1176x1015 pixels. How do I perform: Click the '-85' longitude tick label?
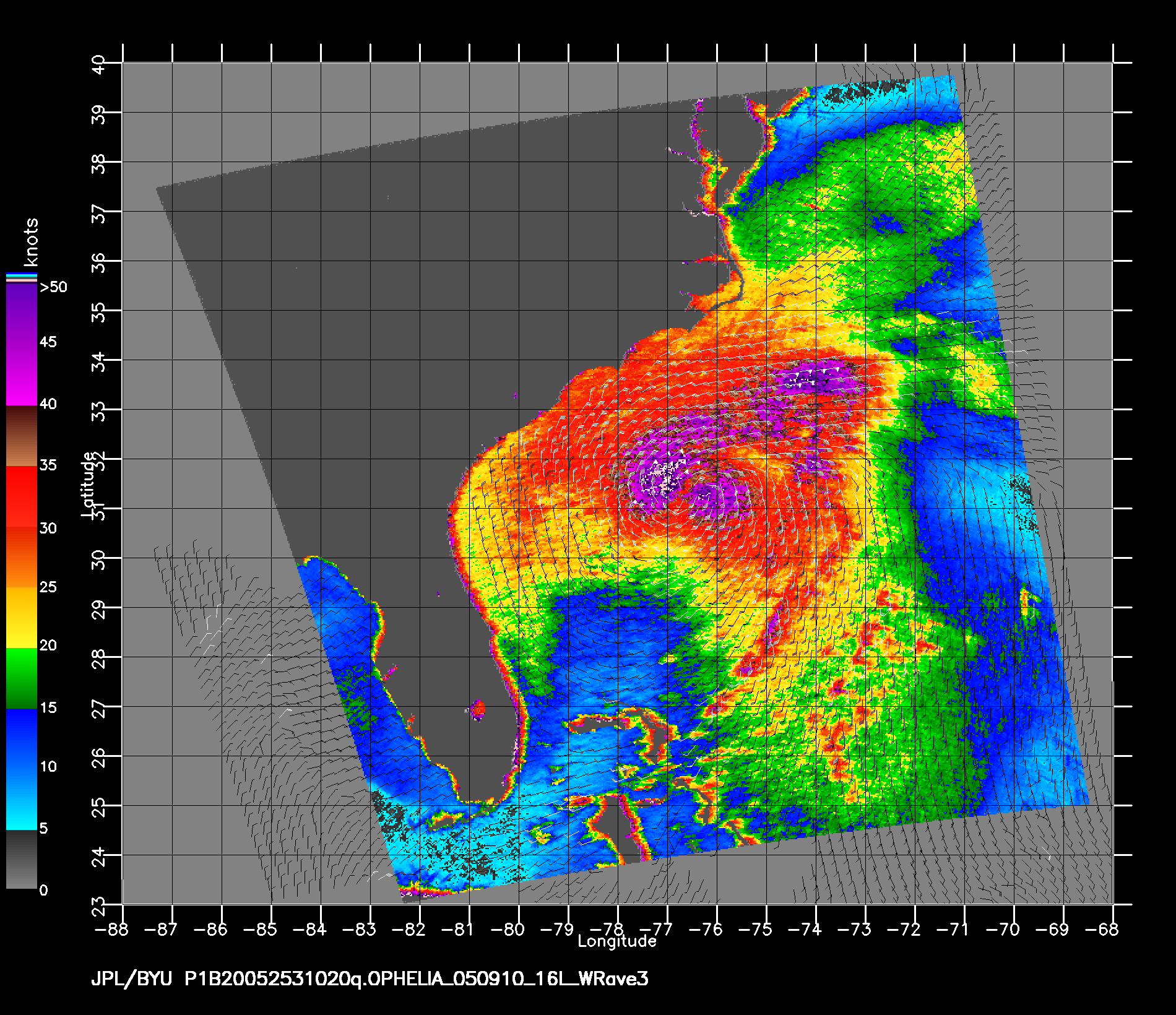coord(260,930)
